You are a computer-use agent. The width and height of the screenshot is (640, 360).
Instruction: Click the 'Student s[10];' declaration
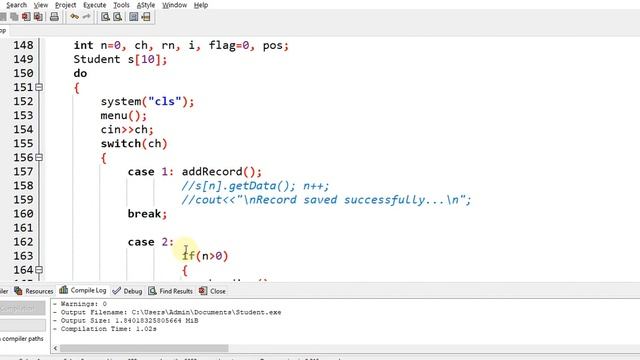[x=120, y=60]
